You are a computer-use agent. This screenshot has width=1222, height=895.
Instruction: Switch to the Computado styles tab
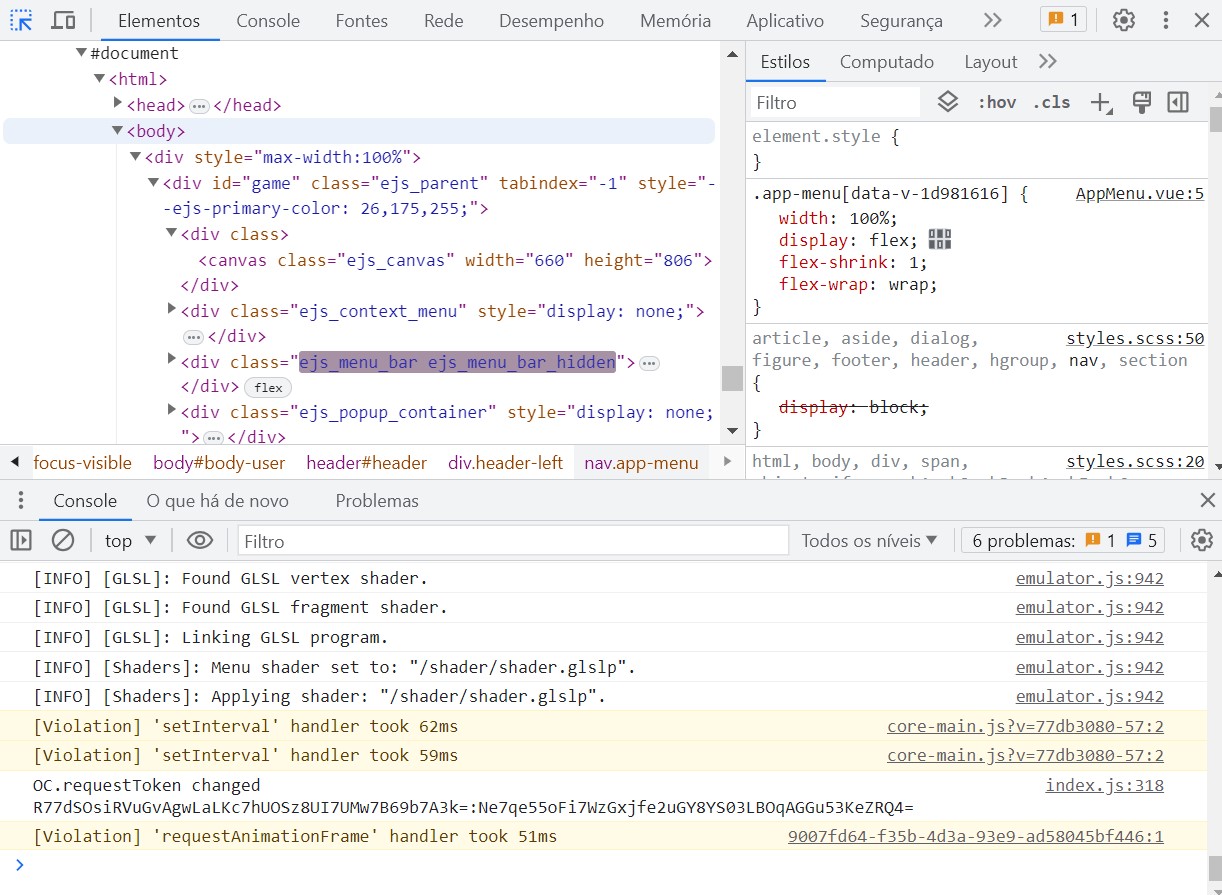coord(886,61)
